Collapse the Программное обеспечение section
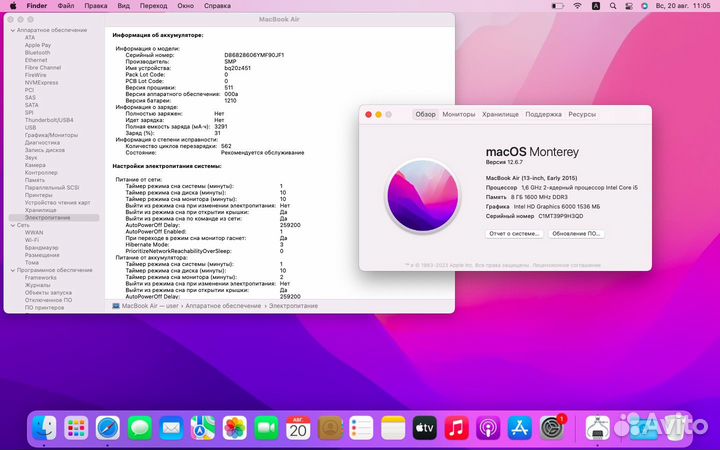The height and width of the screenshot is (450, 720). (13, 270)
